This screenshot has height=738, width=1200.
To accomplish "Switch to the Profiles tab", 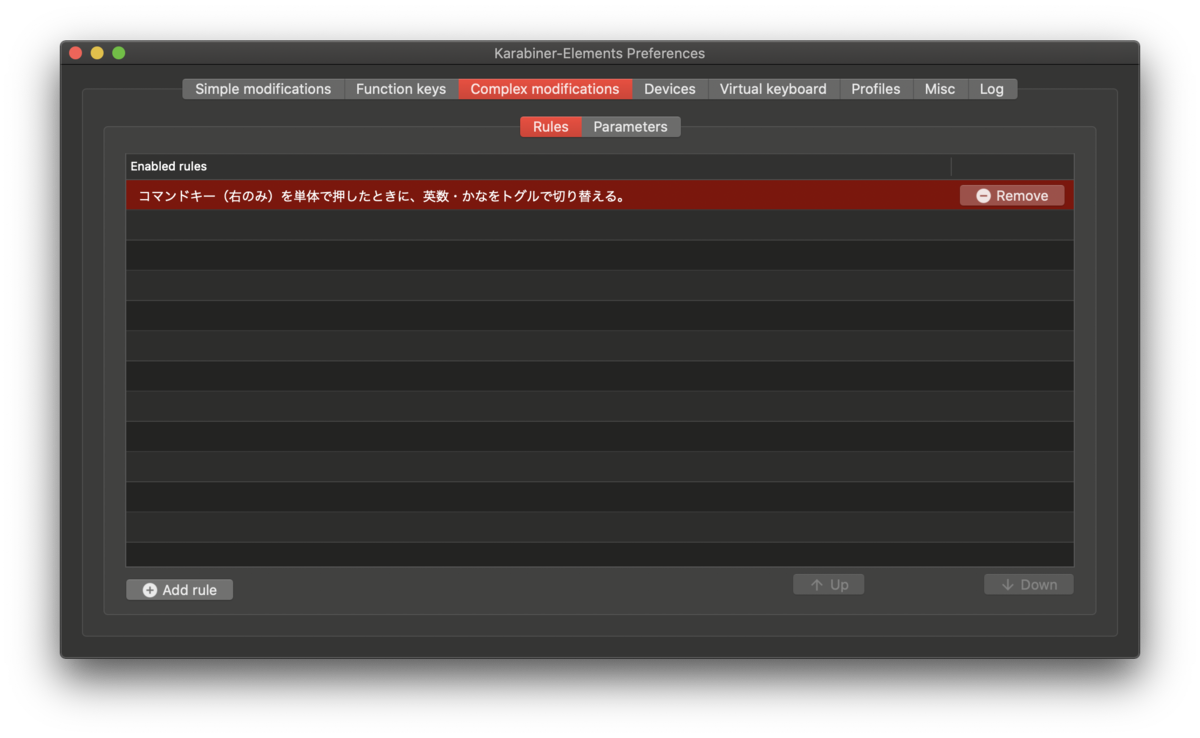I will 876,89.
